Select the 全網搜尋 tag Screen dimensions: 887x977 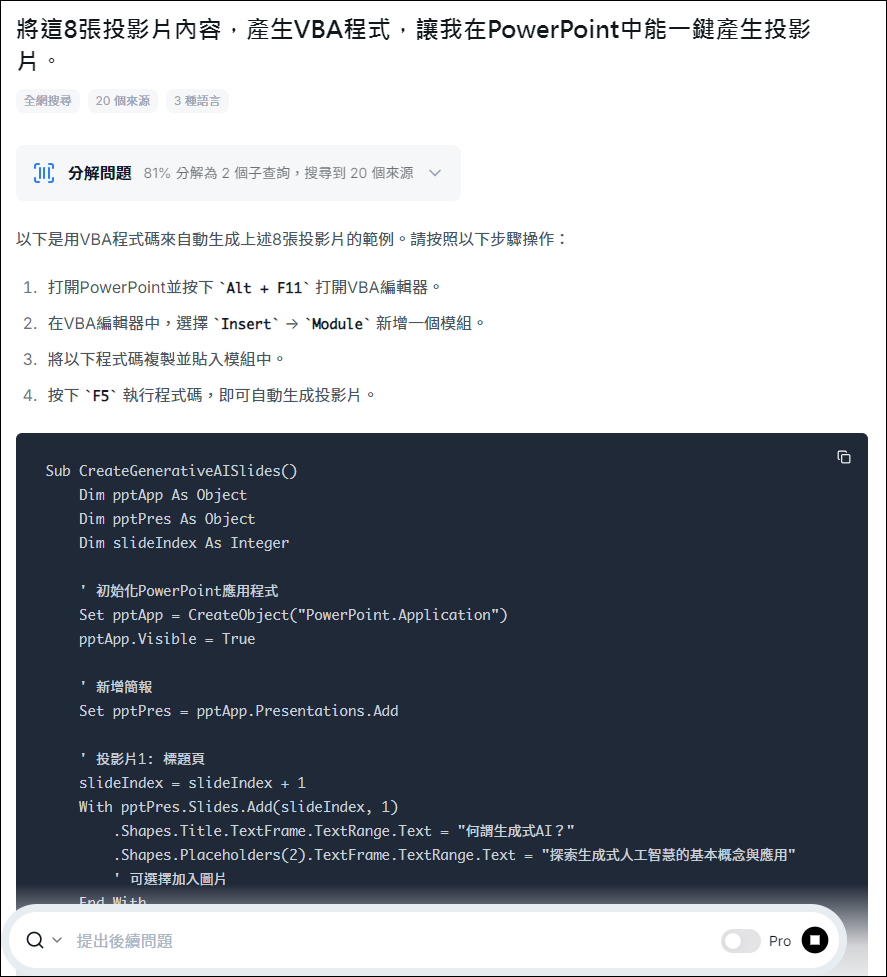[x=48, y=101]
